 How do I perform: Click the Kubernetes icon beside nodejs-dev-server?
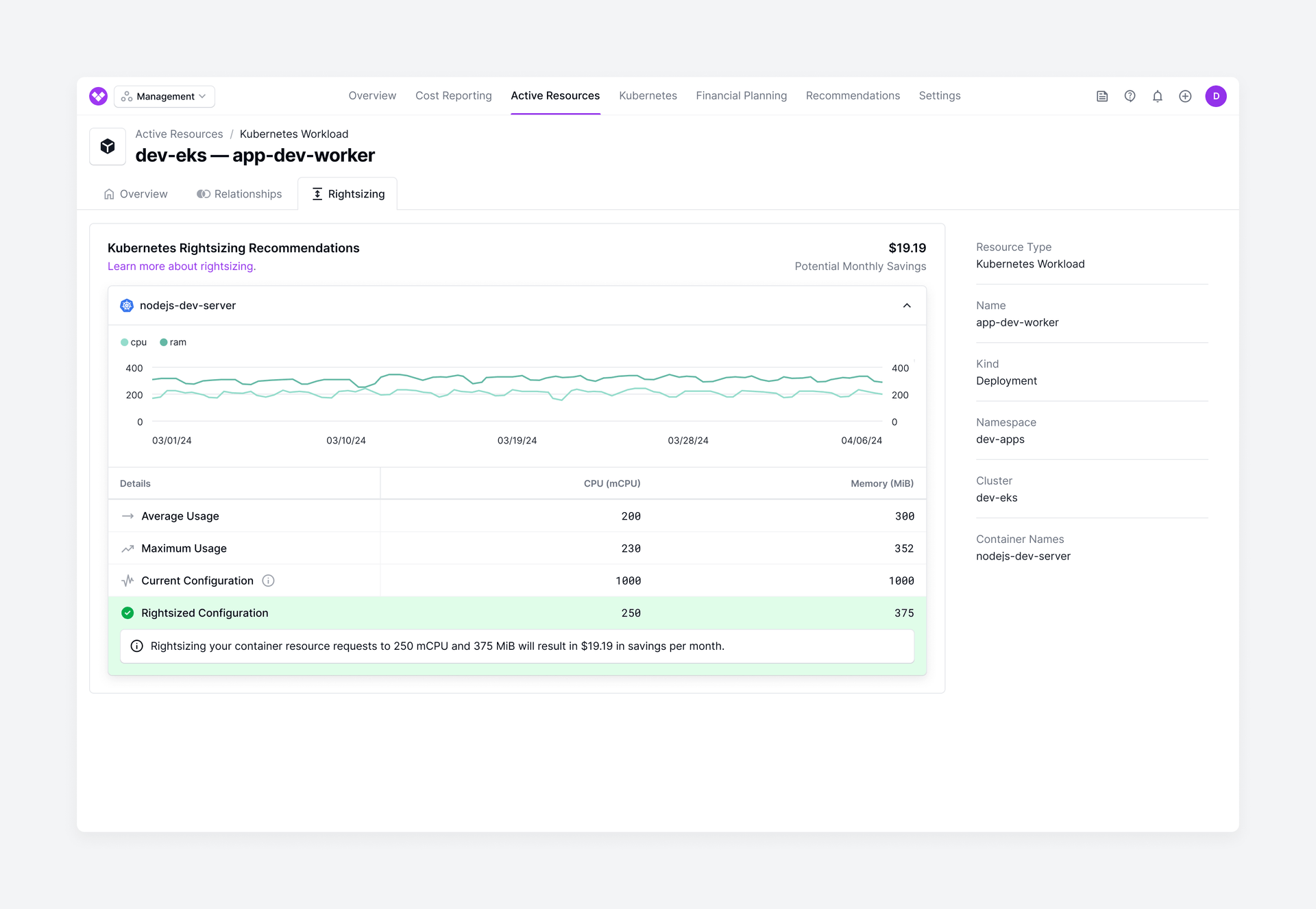(127, 305)
